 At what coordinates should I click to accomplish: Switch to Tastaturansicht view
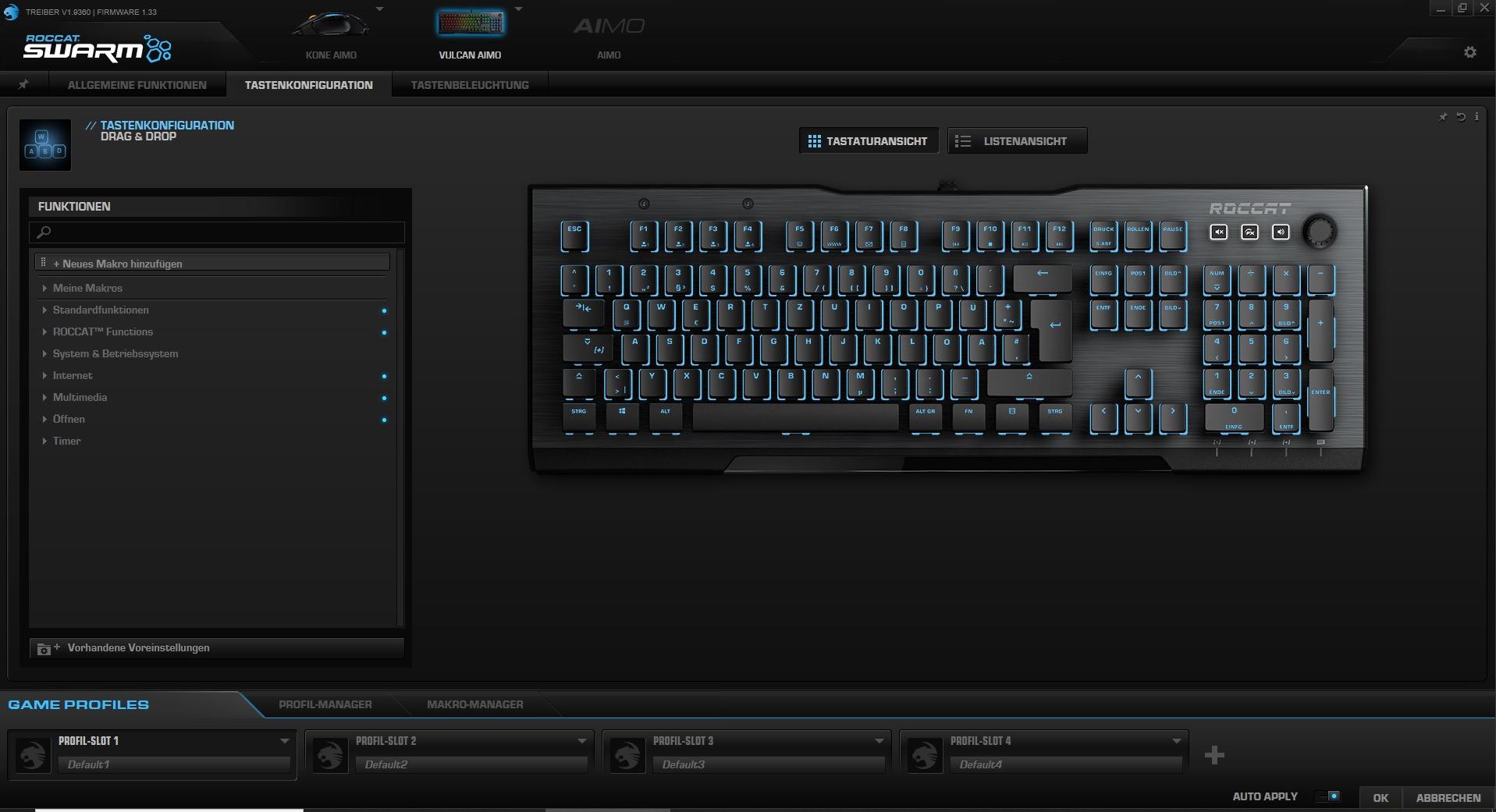[869, 141]
